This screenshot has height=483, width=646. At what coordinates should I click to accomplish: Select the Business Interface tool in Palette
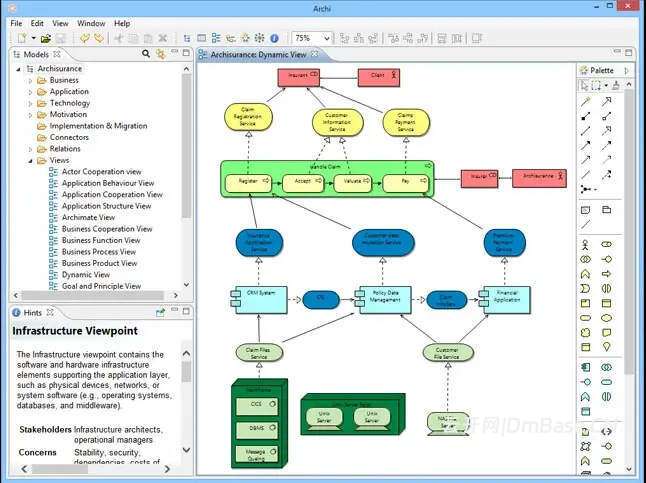(x=606, y=259)
